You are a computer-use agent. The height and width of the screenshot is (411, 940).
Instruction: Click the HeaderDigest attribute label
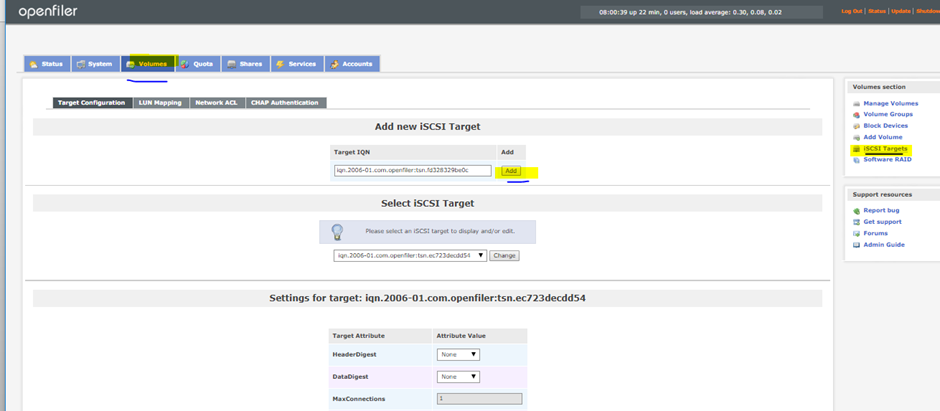pos(354,355)
